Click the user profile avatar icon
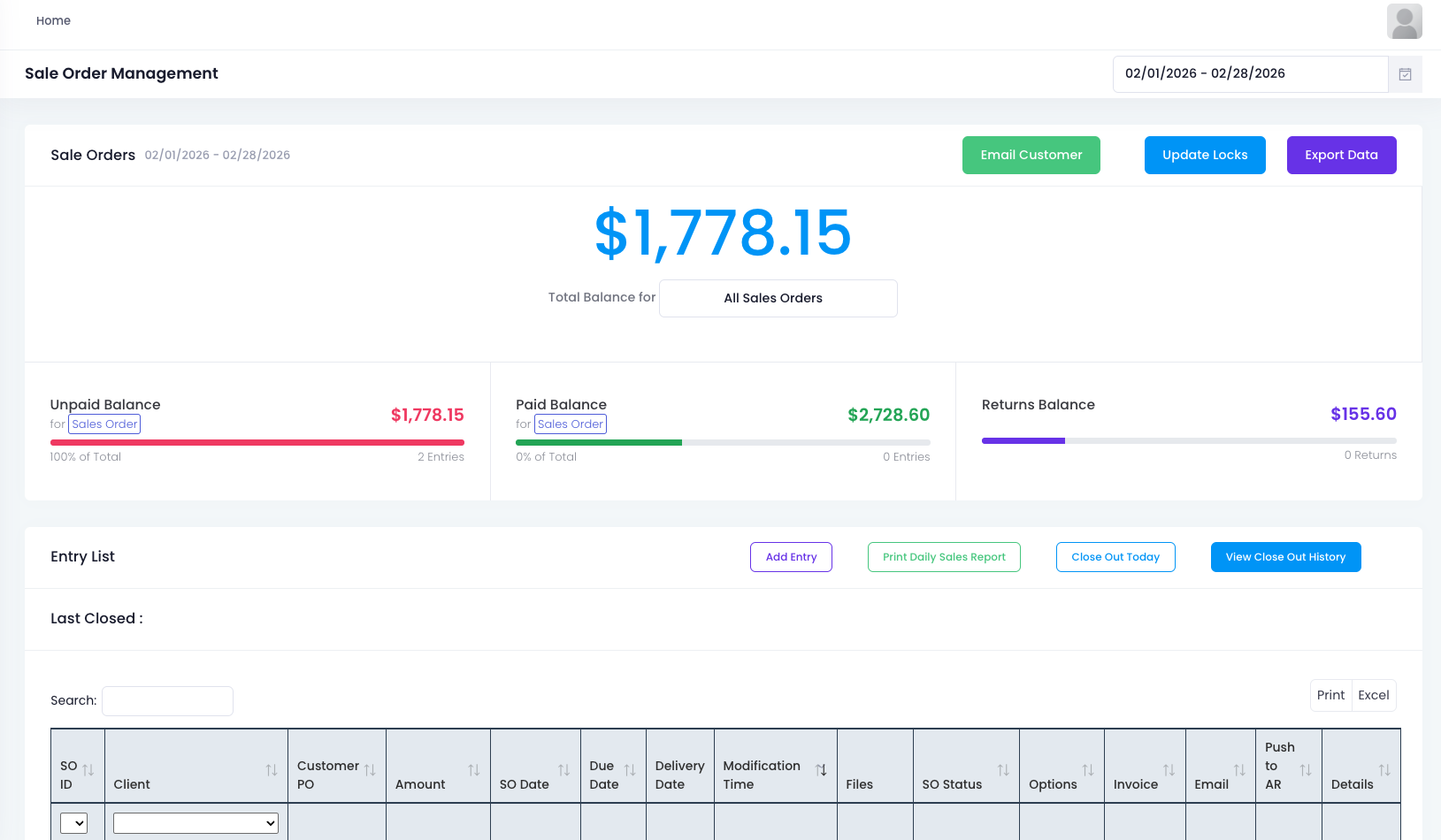 (1405, 20)
